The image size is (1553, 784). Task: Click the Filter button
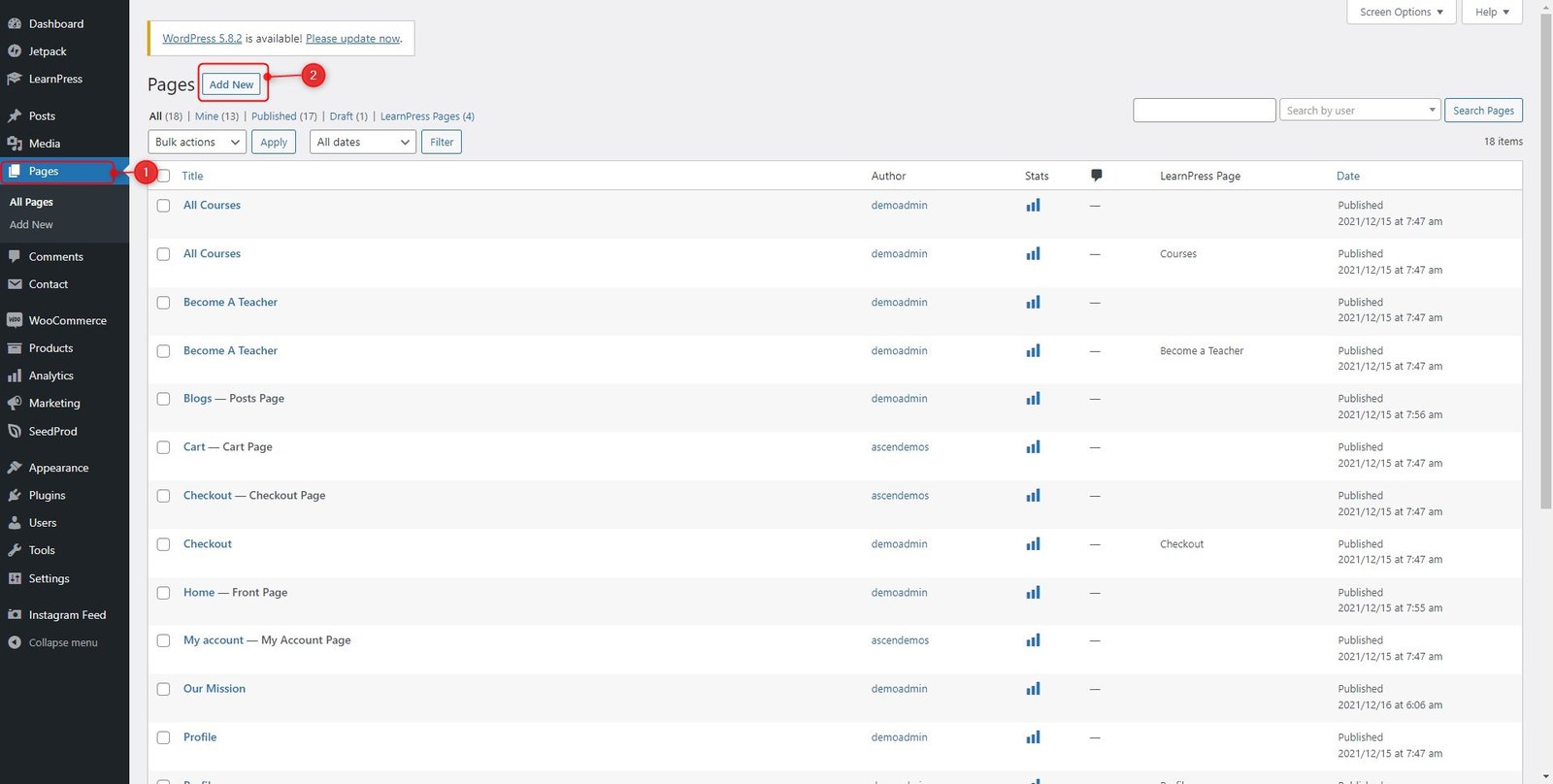tap(442, 142)
